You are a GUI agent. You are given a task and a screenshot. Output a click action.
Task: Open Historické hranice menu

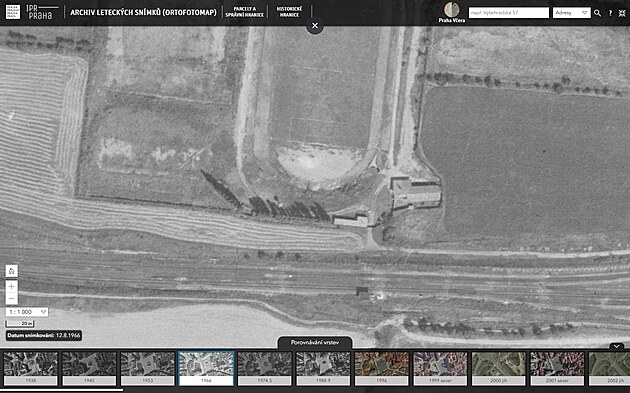click(x=289, y=12)
